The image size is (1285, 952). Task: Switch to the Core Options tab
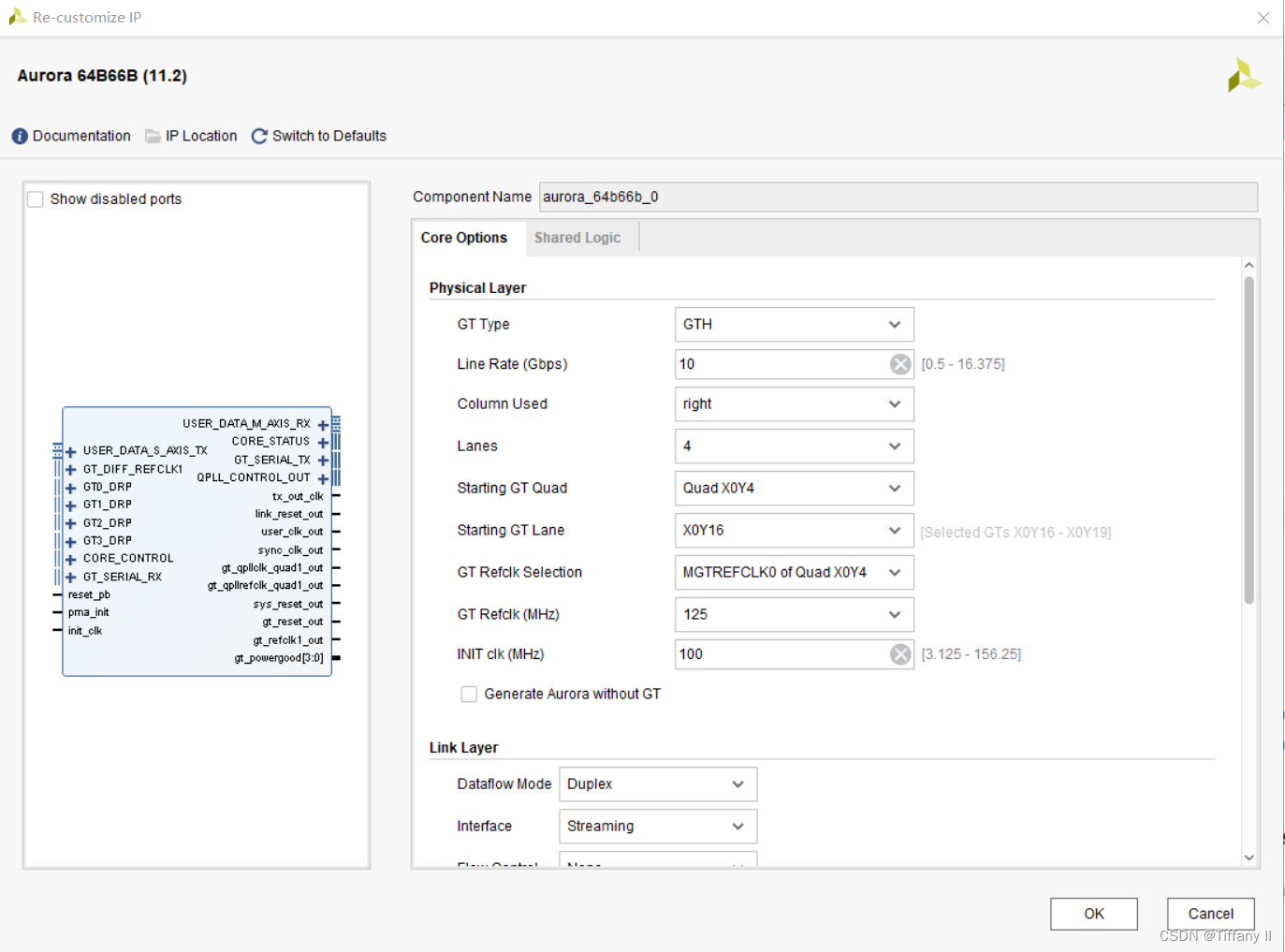tap(464, 238)
